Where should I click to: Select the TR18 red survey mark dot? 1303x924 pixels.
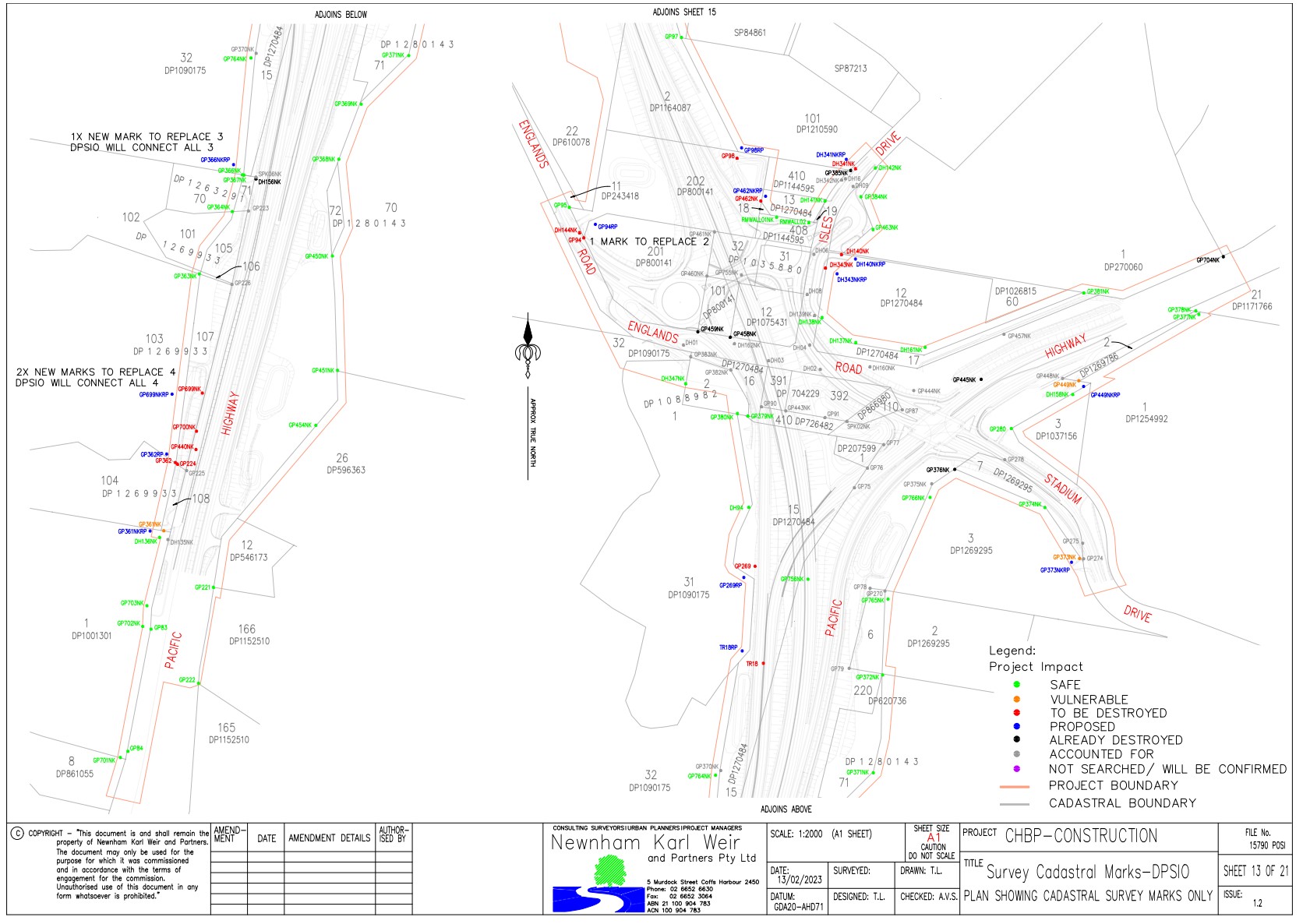(764, 663)
